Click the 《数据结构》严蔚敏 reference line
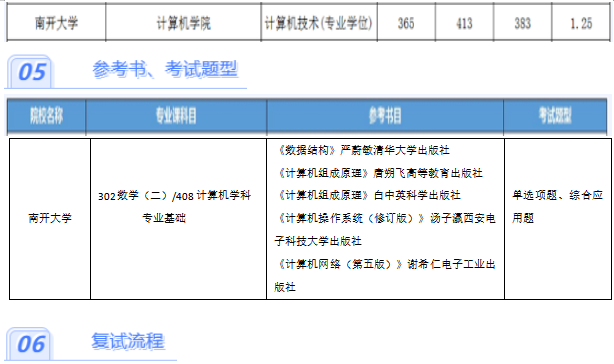The image size is (614, 364). pyautogui.click(x=363, y=150)
